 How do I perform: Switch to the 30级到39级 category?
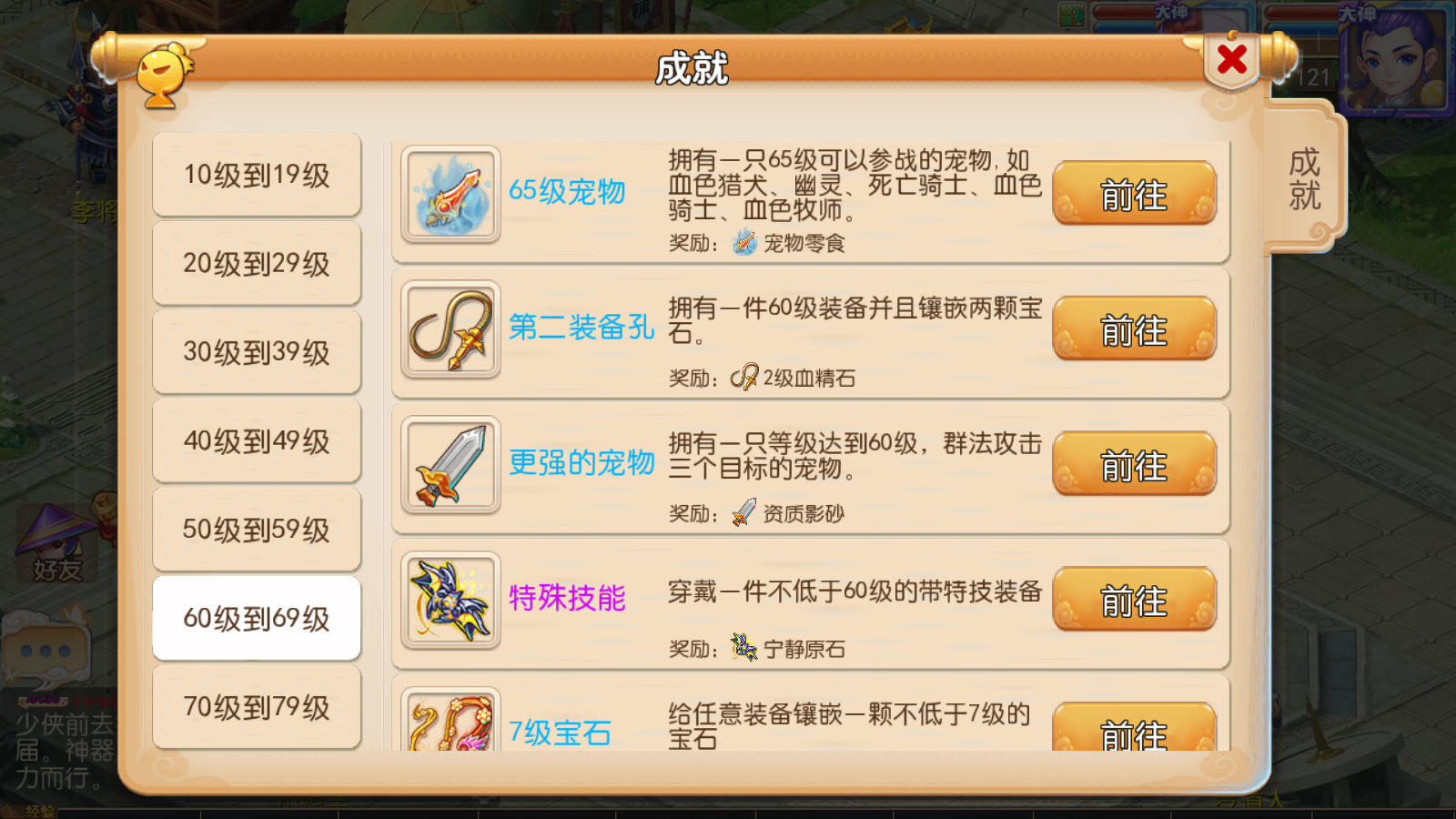(257, 352)
